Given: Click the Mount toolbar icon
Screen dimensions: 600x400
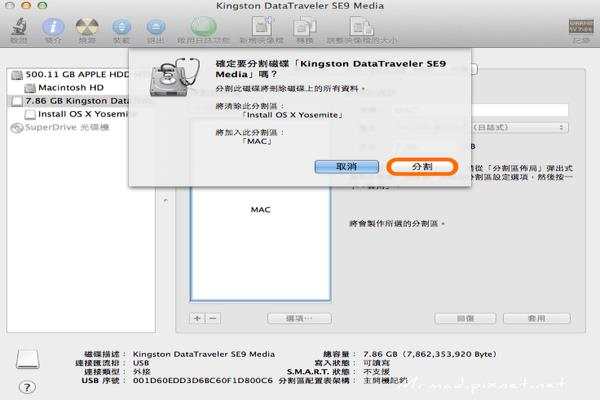Looking at the screenshot, I should point(121,27).
